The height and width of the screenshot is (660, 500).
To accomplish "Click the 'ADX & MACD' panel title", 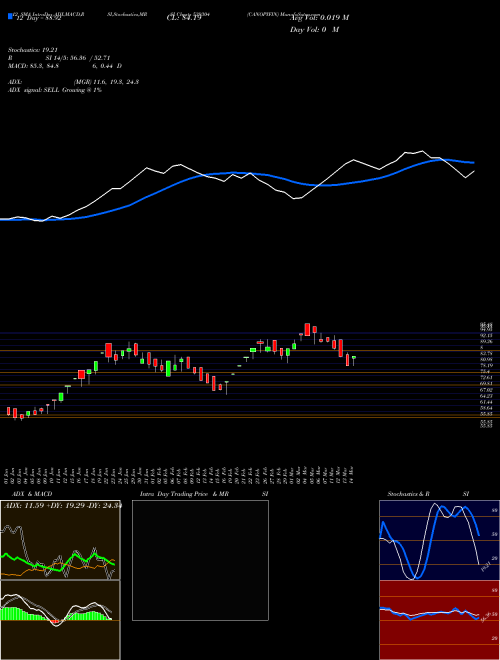I will tap(32, 494).
